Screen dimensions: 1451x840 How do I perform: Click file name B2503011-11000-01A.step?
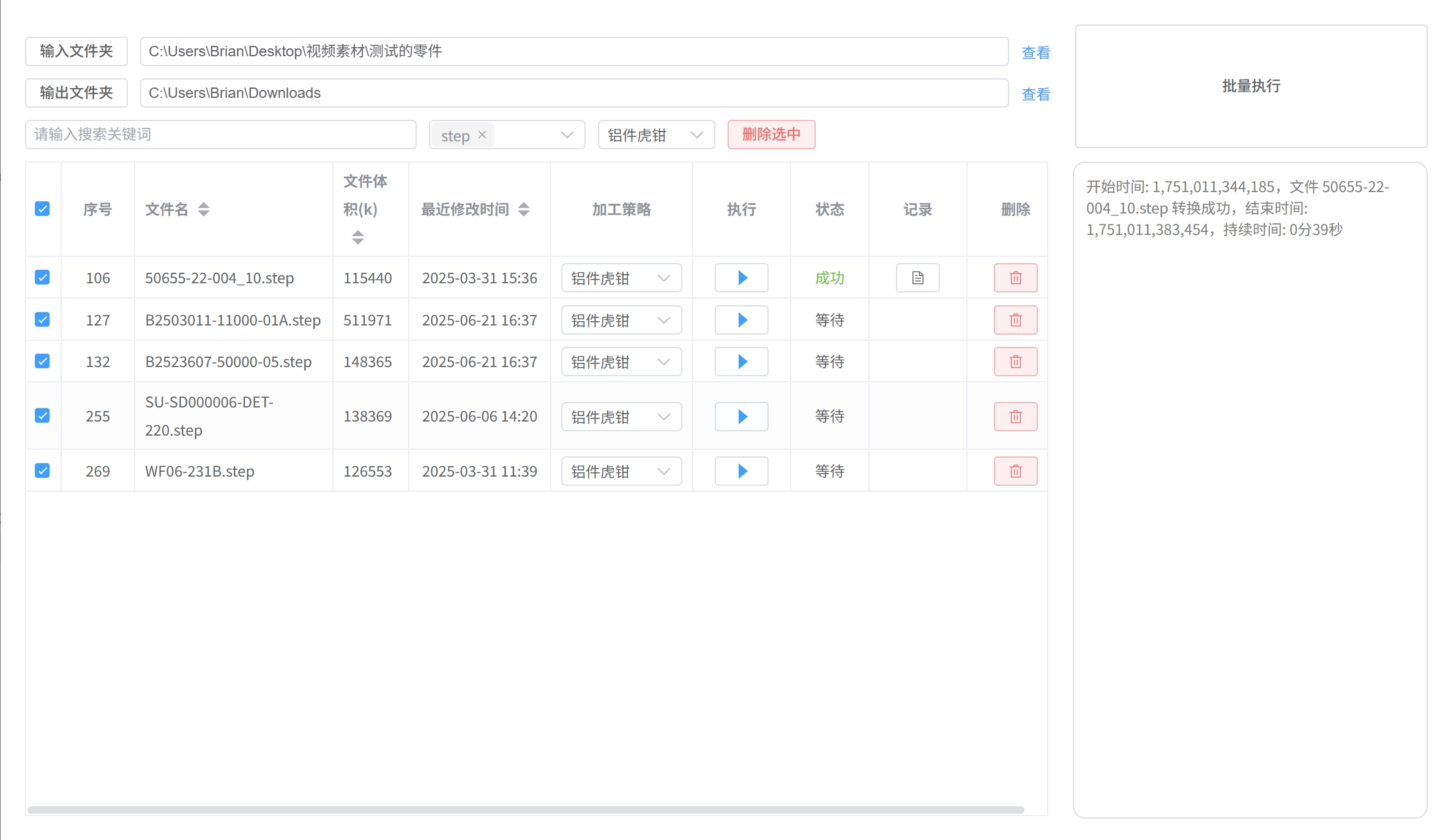click(x=233, y=320)
